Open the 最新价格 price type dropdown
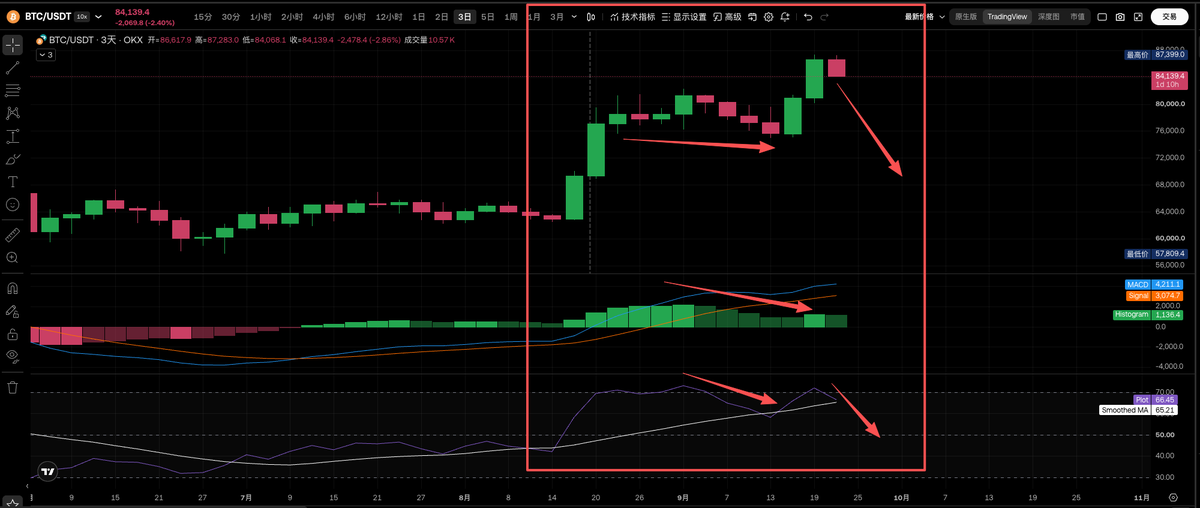Viewport: 1200px width, 508px height. click(925, 17)
